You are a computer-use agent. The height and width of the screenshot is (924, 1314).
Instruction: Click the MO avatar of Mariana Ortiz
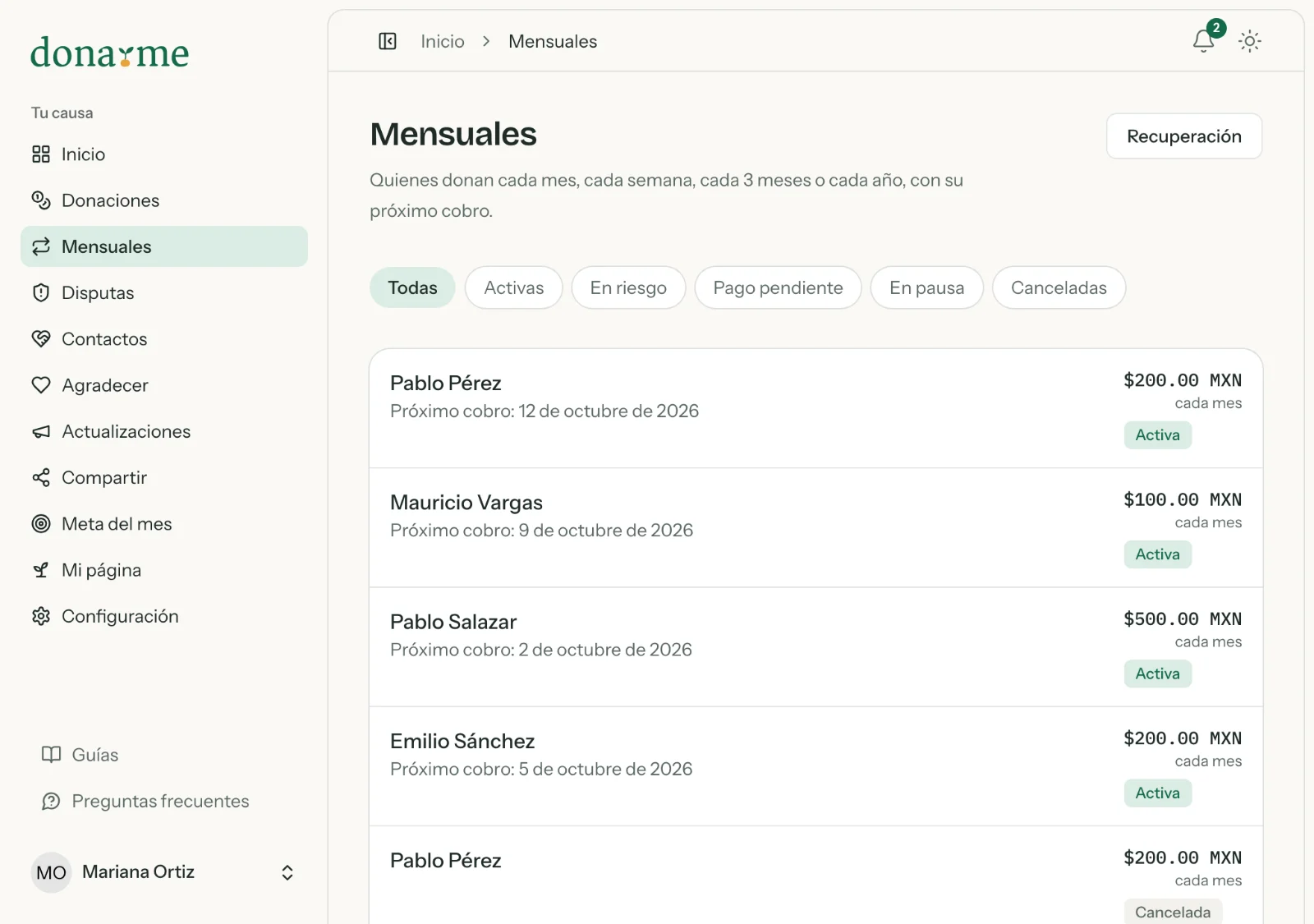52,872
